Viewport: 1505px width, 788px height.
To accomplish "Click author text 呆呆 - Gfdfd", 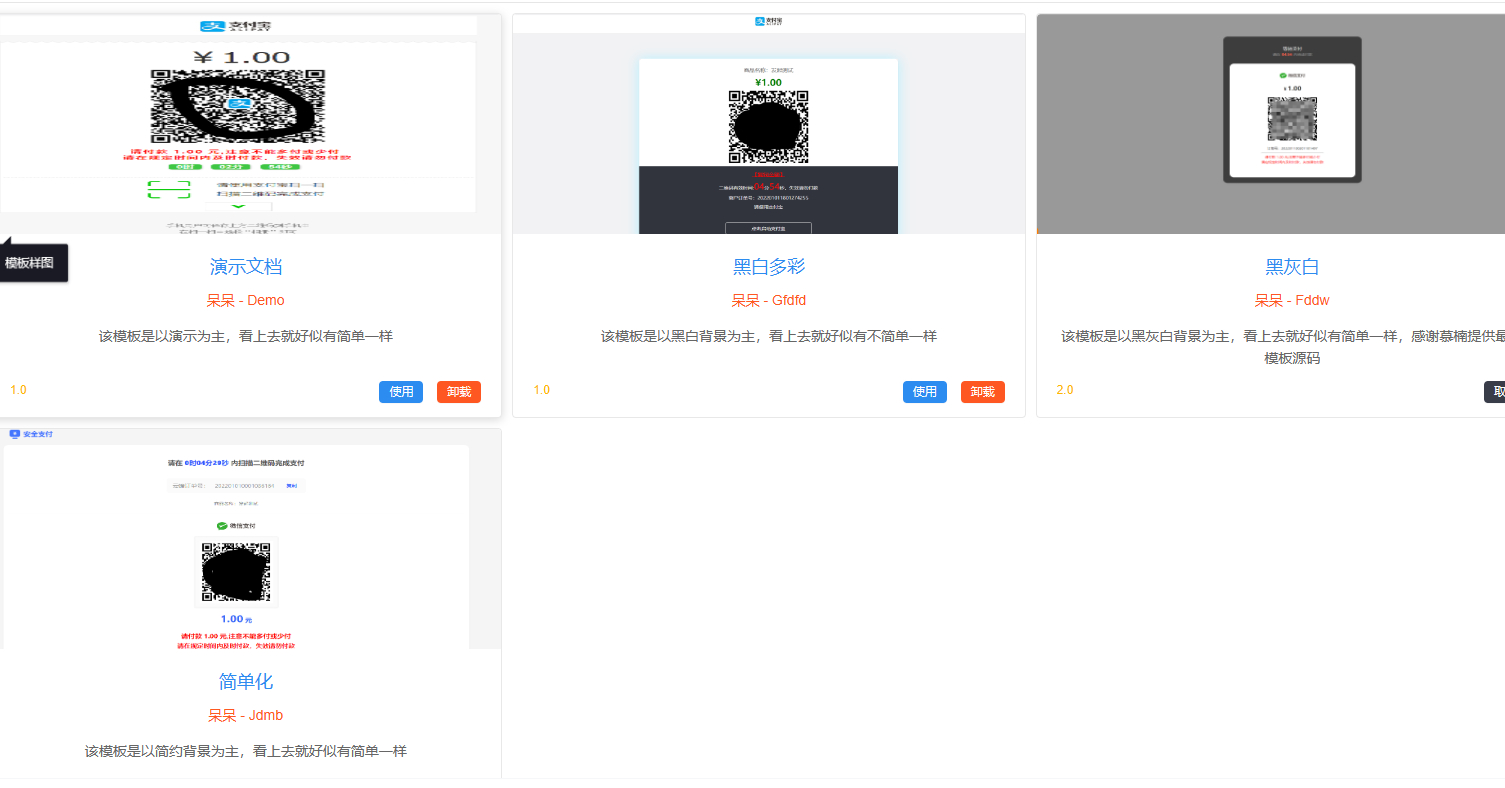I will pos(769,300).
